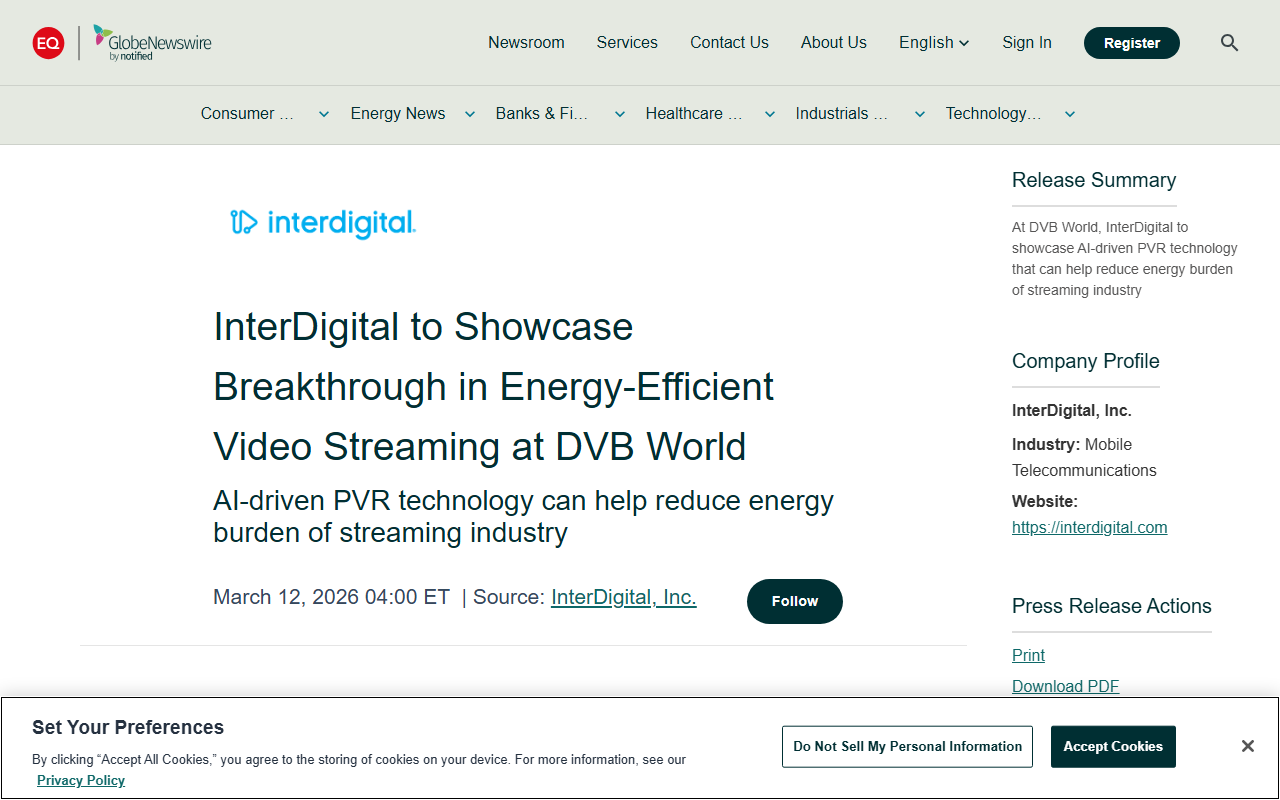Select the Industrials category label
1280x800 pixels.
pos(842,114)
